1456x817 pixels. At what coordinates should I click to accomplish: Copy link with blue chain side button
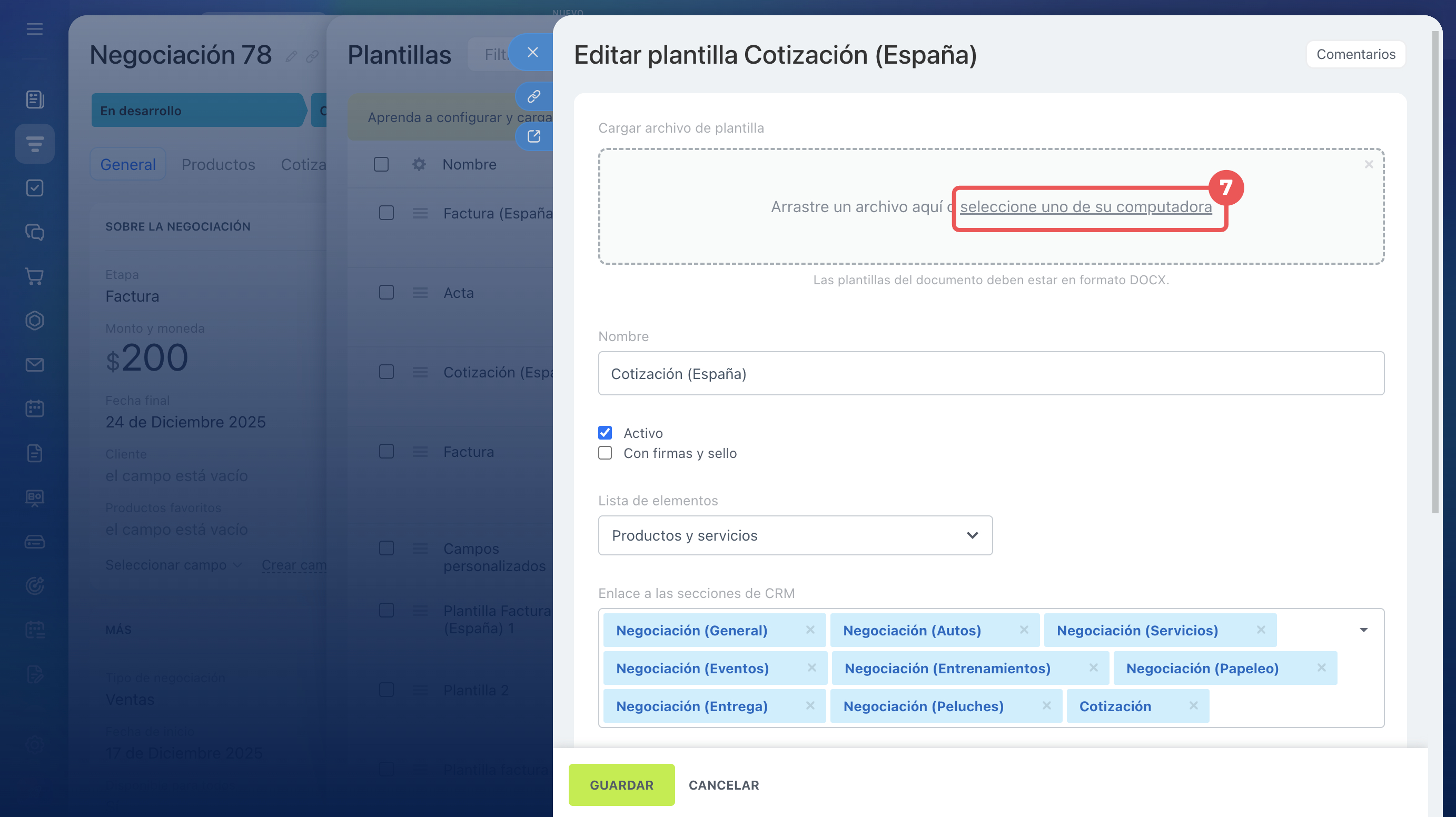533,97
